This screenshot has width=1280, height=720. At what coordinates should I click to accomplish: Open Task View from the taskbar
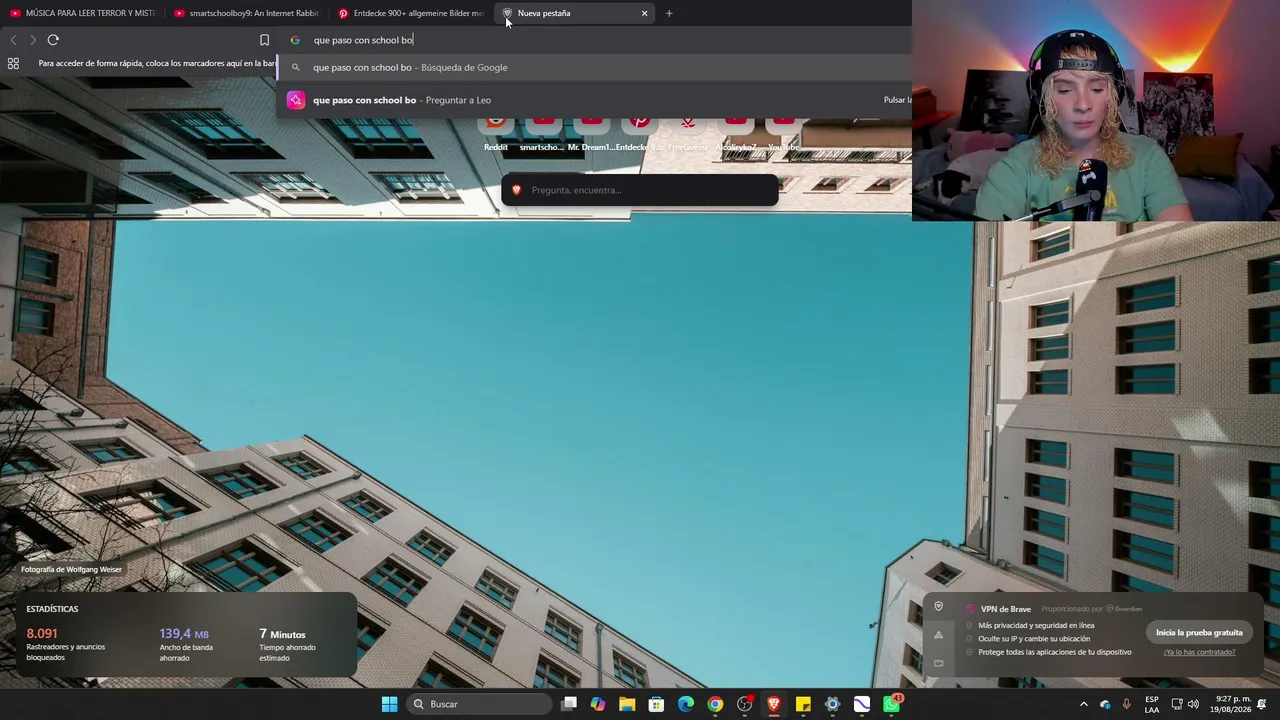pos(569,704)
